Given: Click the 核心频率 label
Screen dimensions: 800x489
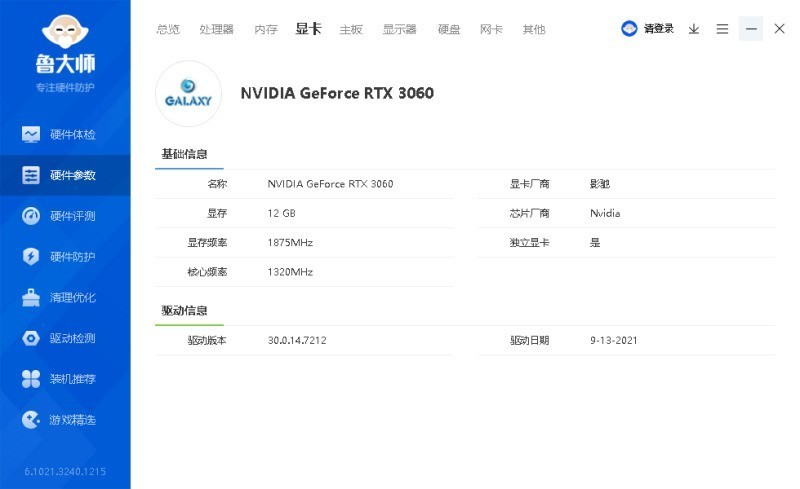Looking at the screenshot, I should click(207, 272).
